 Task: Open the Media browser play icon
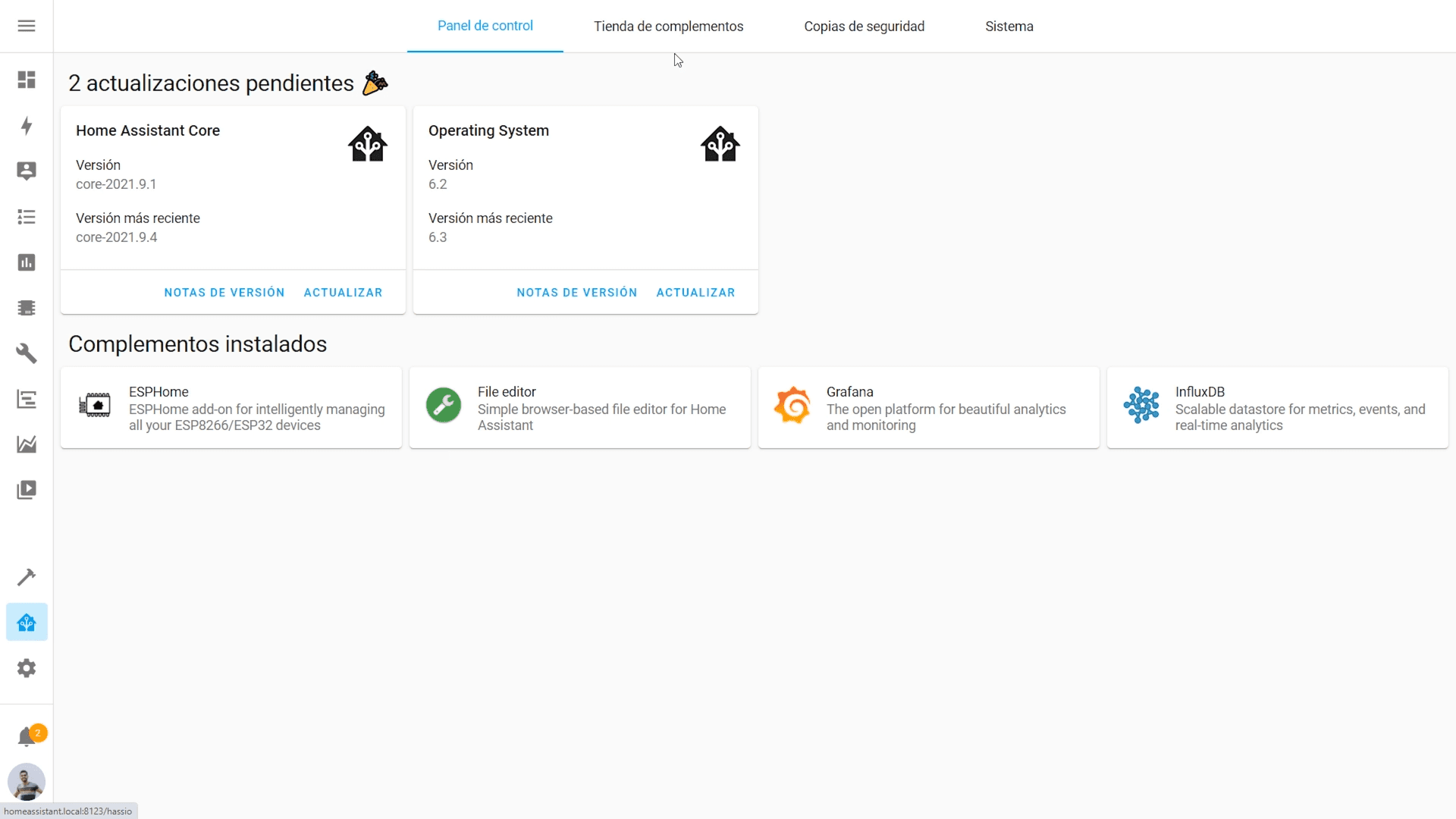point(27,490)
